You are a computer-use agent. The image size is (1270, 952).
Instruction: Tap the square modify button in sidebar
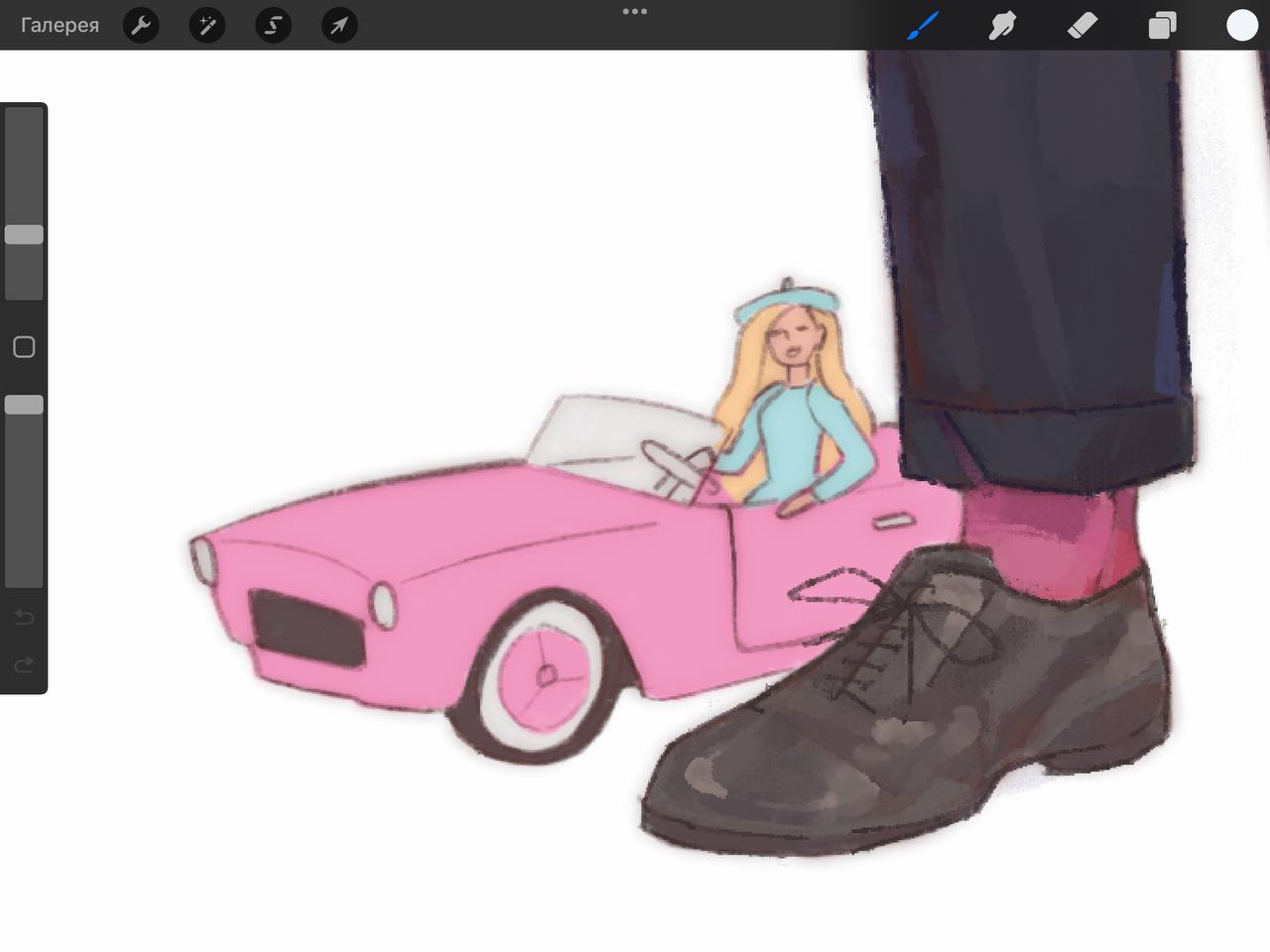tap(24, 347)
